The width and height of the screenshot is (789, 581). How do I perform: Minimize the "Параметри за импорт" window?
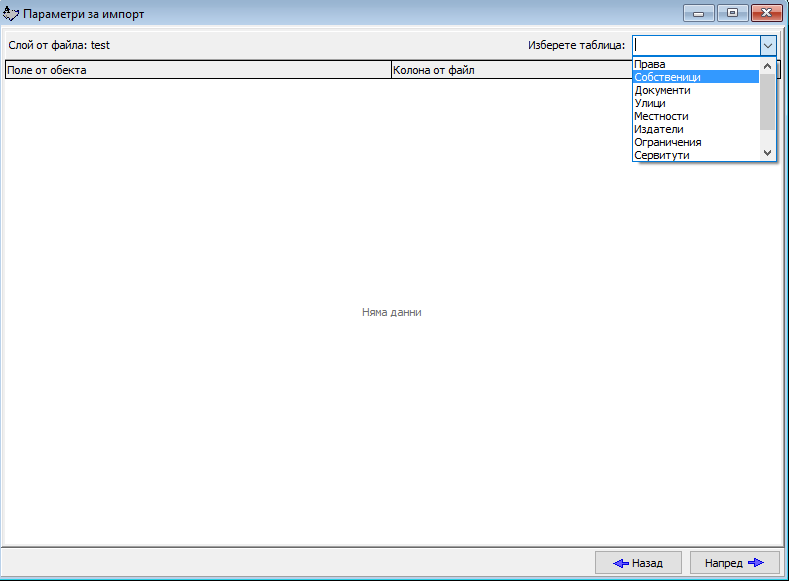click(x=697, y=13)
